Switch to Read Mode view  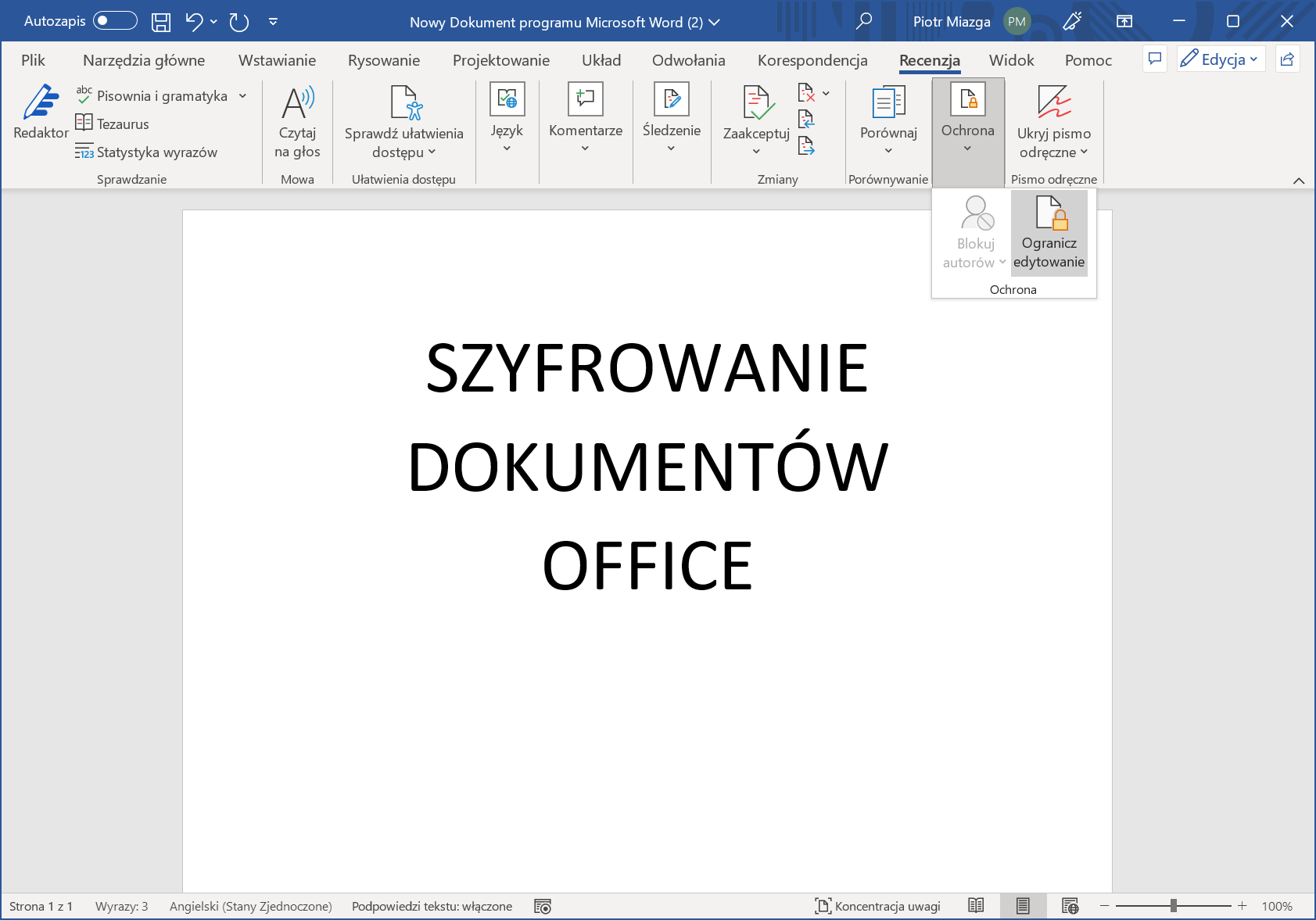(976, 906)
